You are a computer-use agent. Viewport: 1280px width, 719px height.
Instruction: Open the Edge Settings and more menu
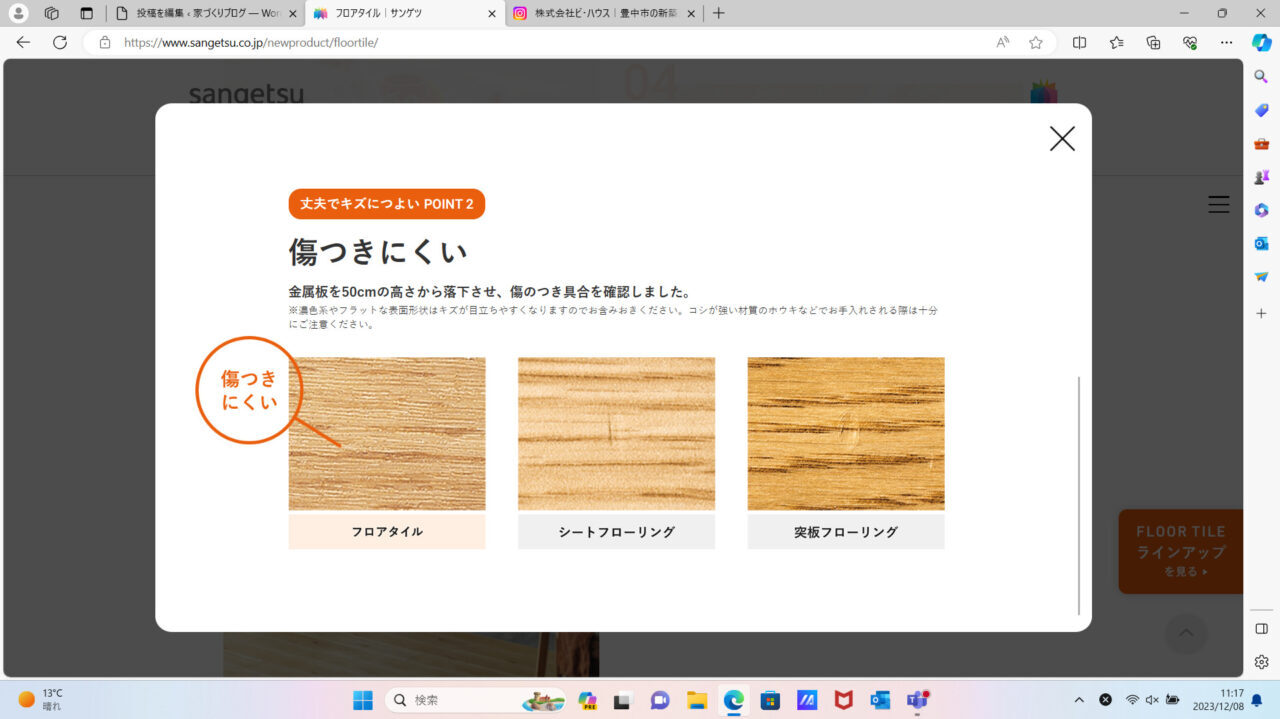coord(1227,42)
